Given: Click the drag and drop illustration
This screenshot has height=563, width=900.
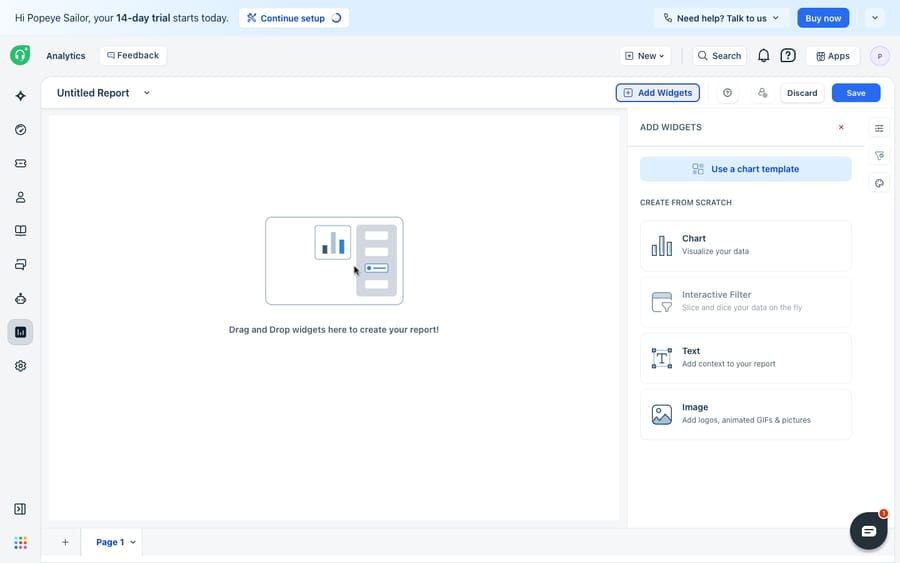Looking at the screenshot, I should click(334, 261).
